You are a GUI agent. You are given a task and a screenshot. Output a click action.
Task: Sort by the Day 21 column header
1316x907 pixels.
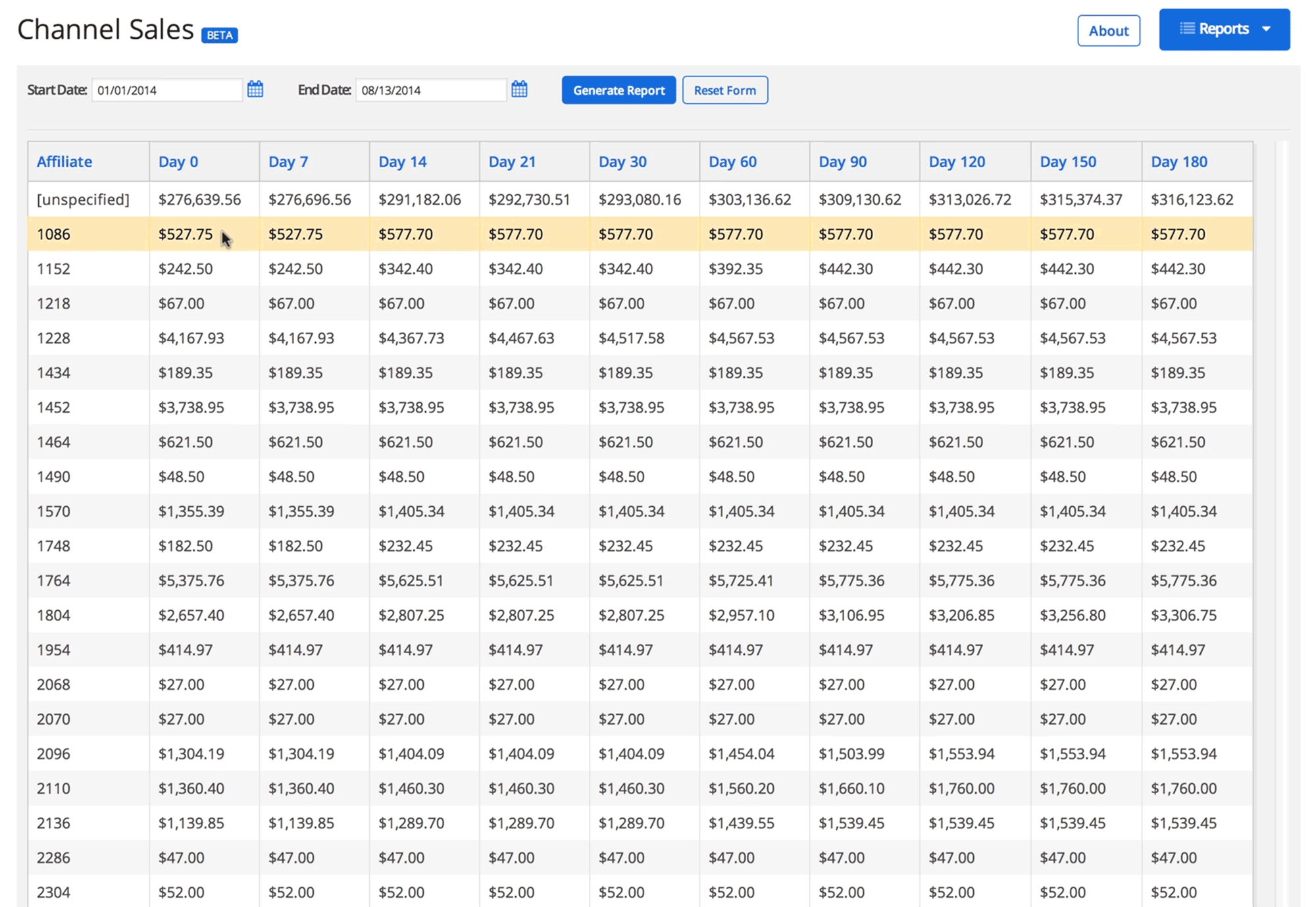(512, 161)
